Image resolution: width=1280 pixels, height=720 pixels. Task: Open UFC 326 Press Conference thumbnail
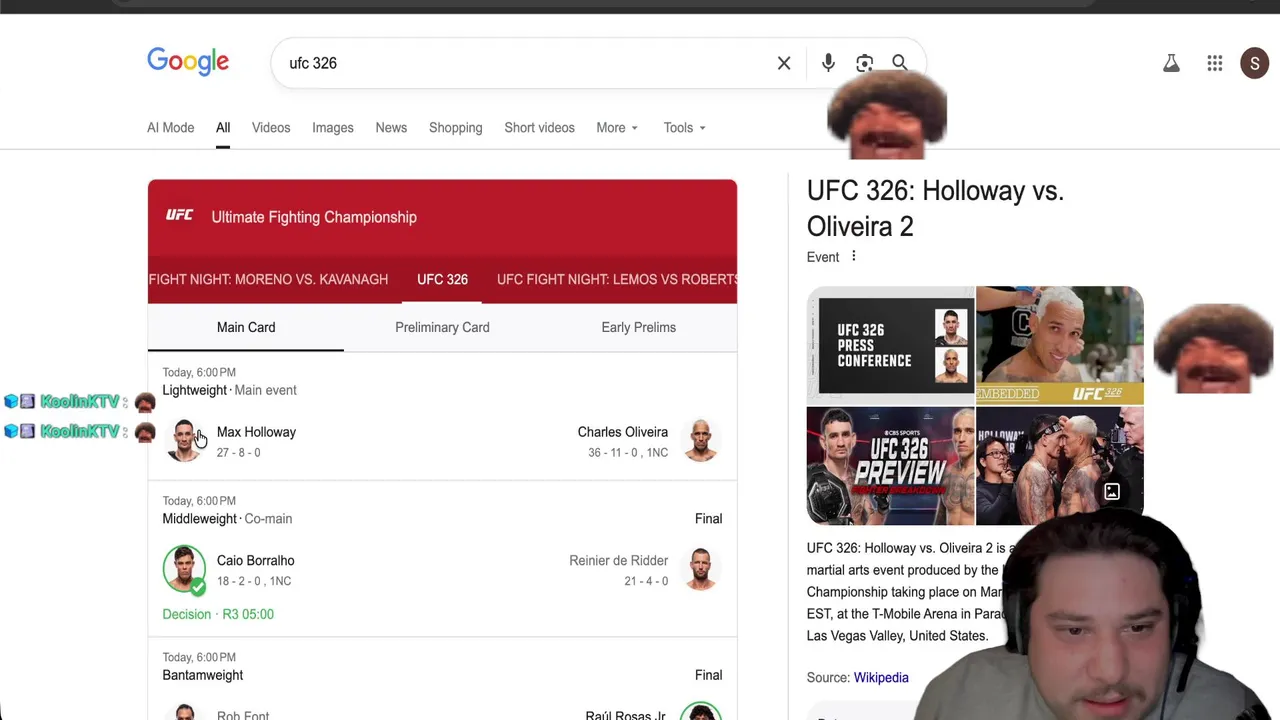890,345
